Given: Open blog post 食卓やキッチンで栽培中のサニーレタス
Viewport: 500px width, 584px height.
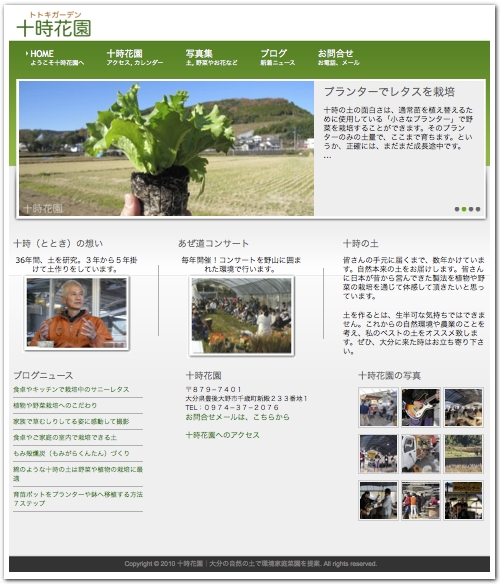Looking at the screenshot, I should coord(71,389).
